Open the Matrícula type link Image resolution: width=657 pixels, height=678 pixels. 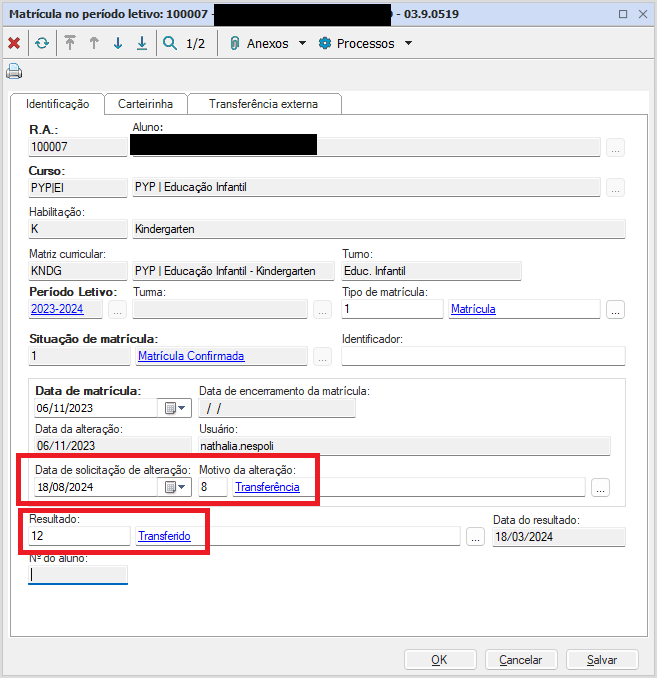pos(473,309)
